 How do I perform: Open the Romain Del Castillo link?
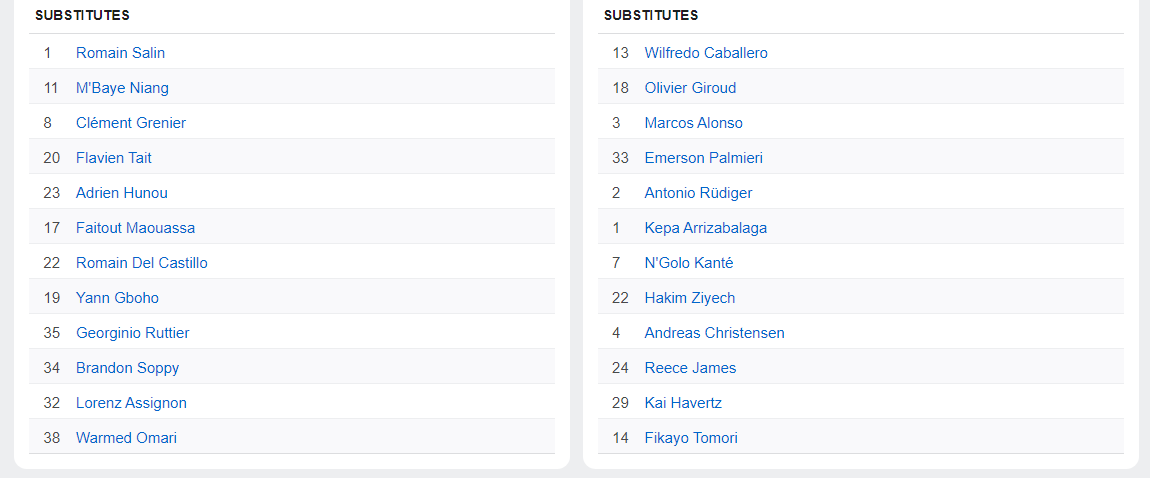tap(142, 263)
